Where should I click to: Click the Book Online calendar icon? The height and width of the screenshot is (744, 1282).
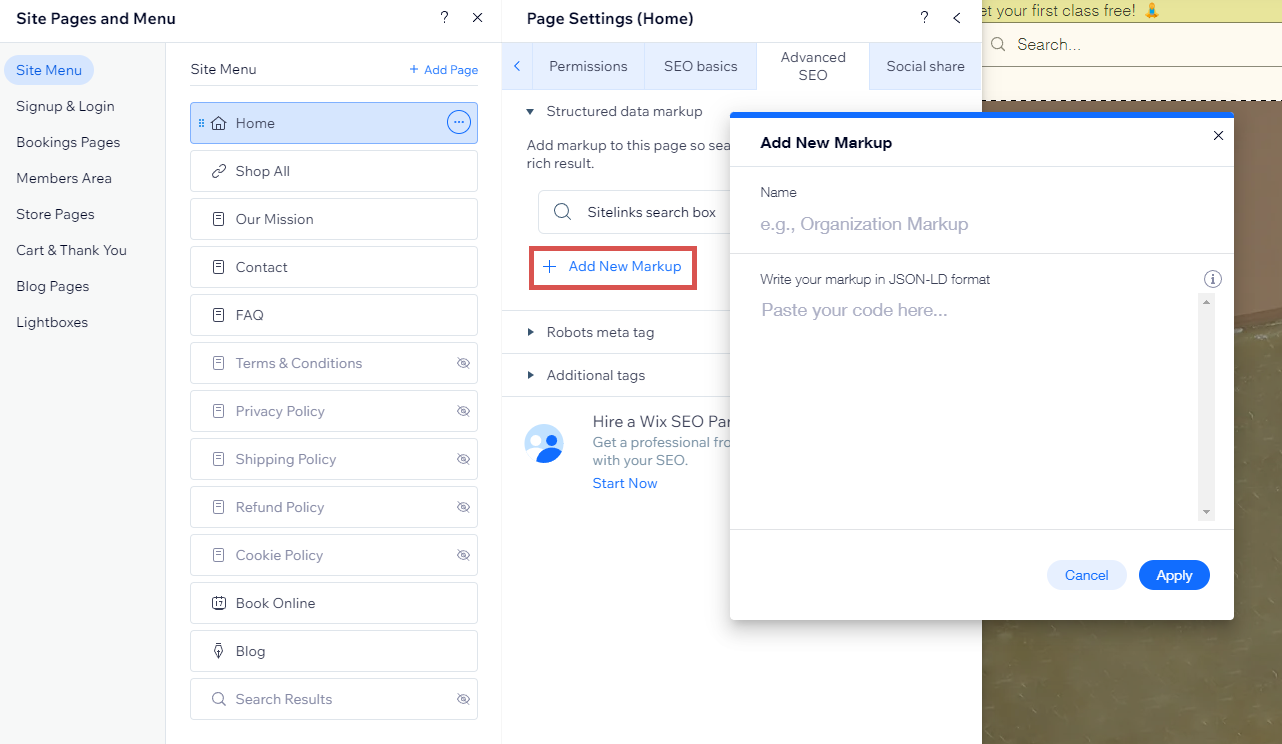[218, 602]
